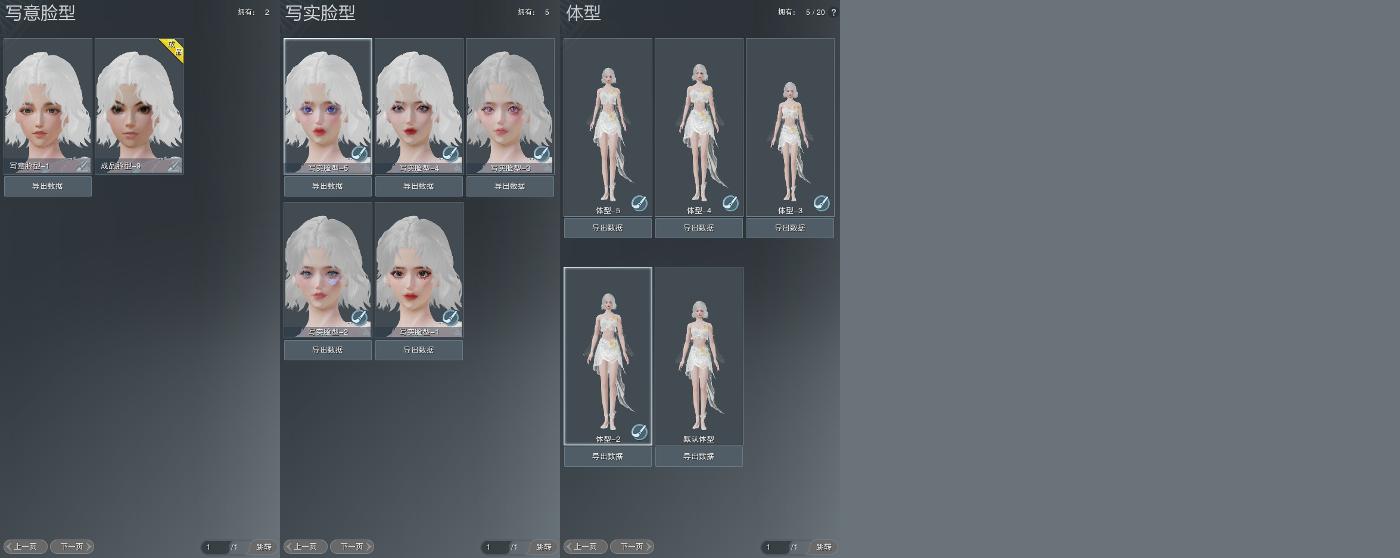Click 导出数据 button under 体型 3

point(790,228)
